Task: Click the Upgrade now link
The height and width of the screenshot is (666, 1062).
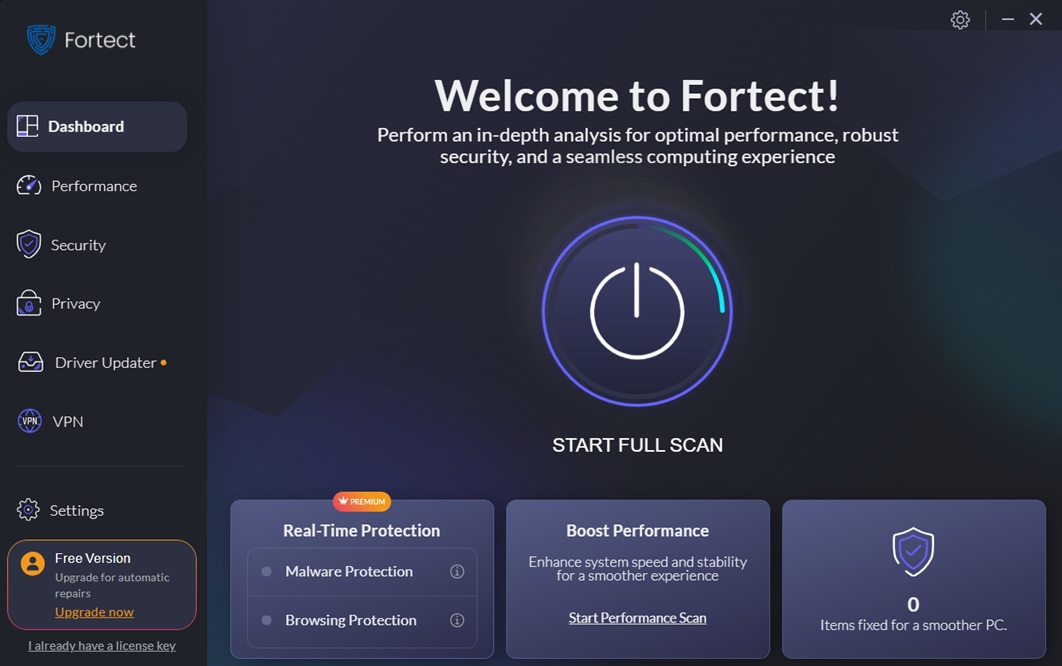Action: (x=94, y=612)
